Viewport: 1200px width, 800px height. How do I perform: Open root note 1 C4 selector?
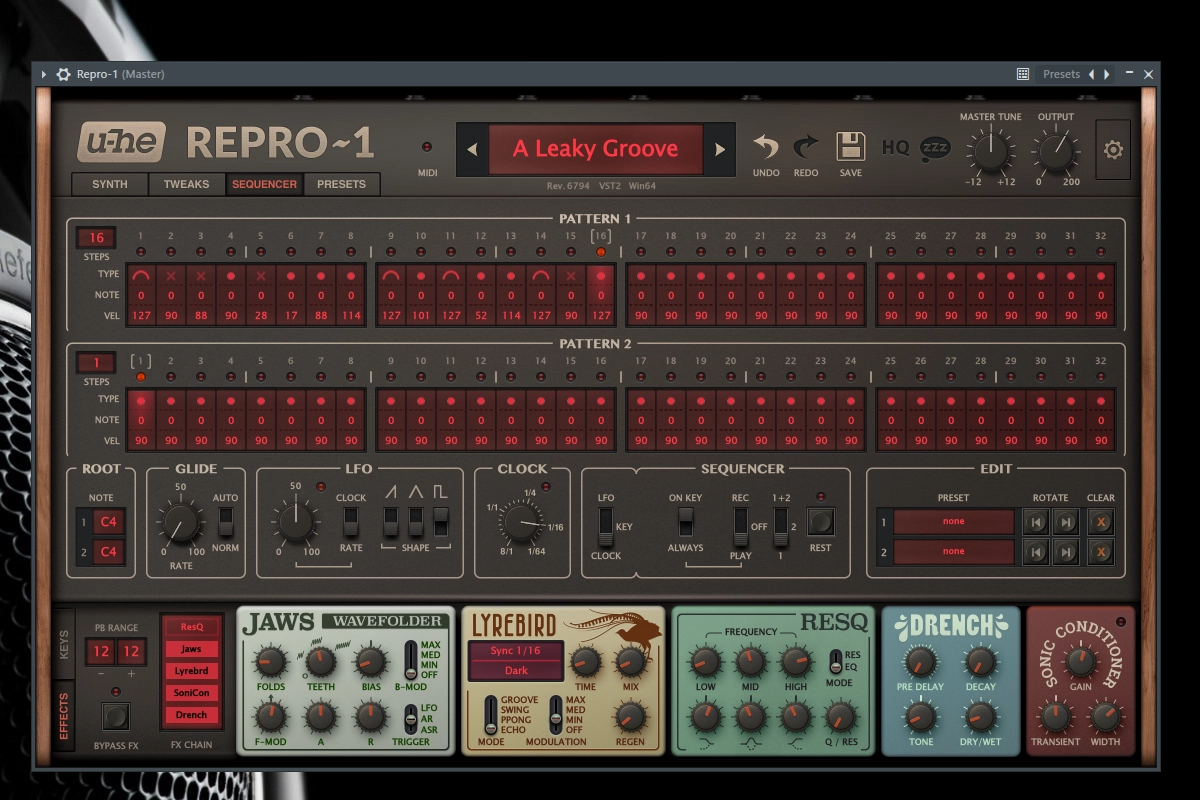108,522
